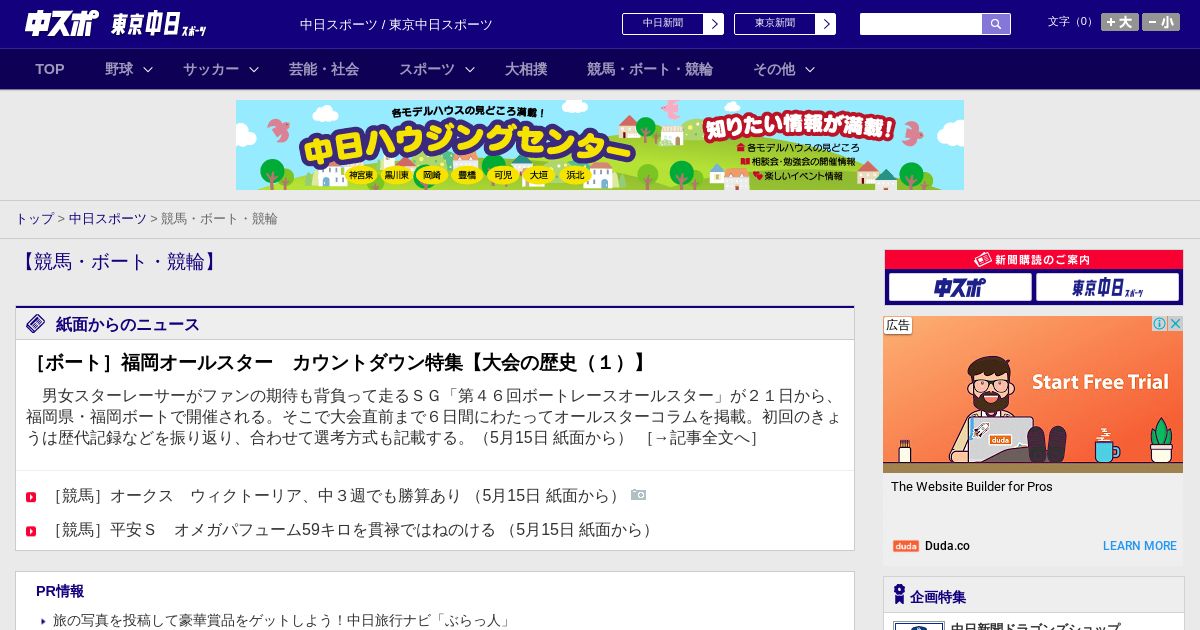Click the Start Free Trial ad image
This screenshot has width=1200, height=630.
click(x=1033, y=394)
